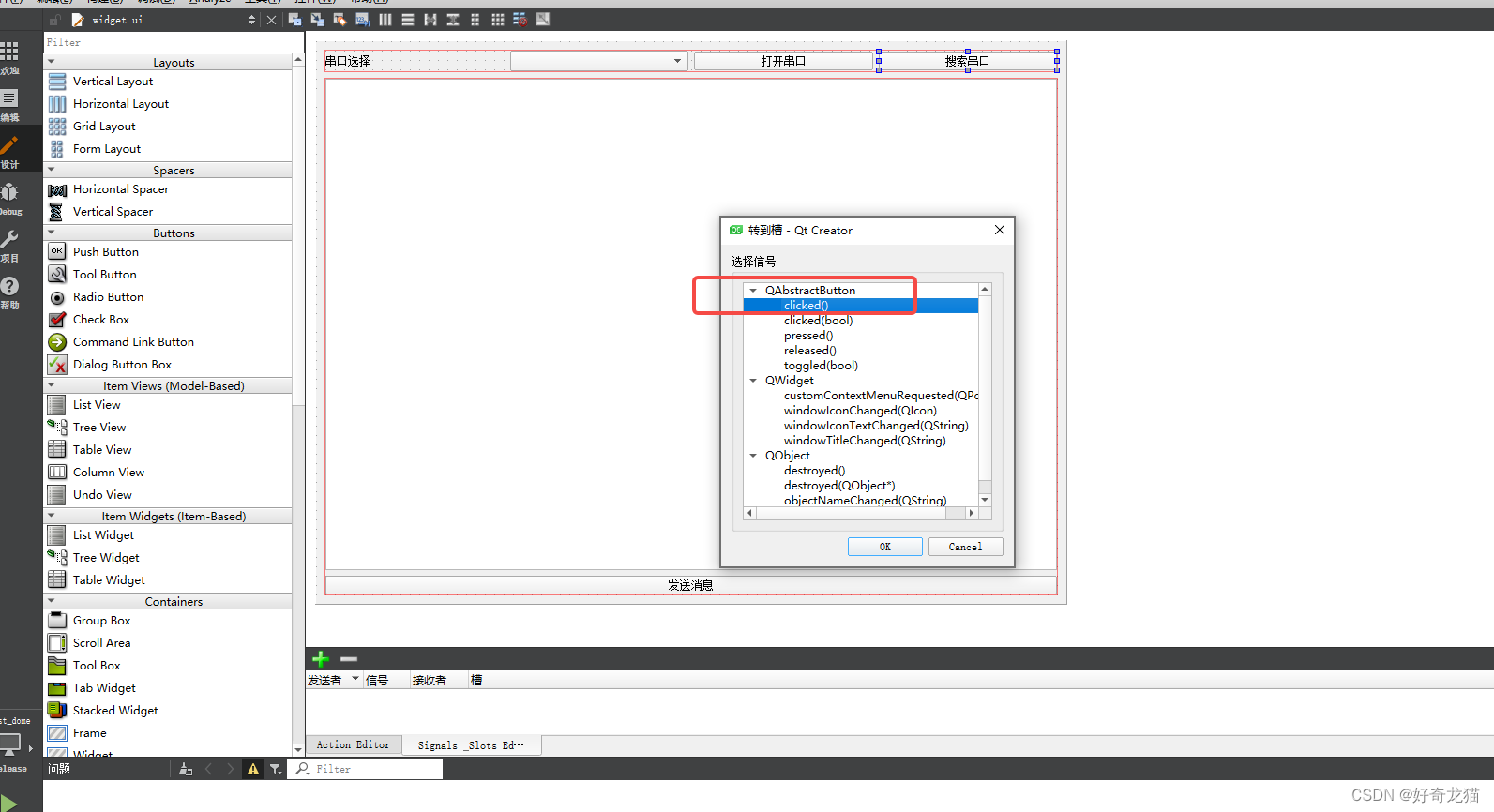
Task: Click the 打开串口 button on the form
Action: pyautogui.click(x=783, y=61)
